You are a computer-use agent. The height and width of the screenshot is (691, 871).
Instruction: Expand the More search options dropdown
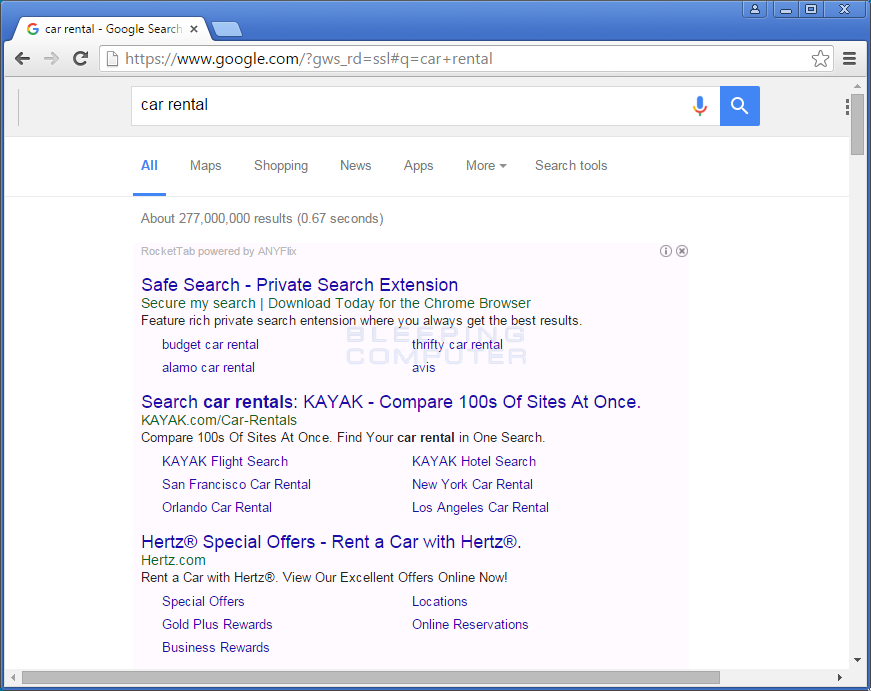486,166
